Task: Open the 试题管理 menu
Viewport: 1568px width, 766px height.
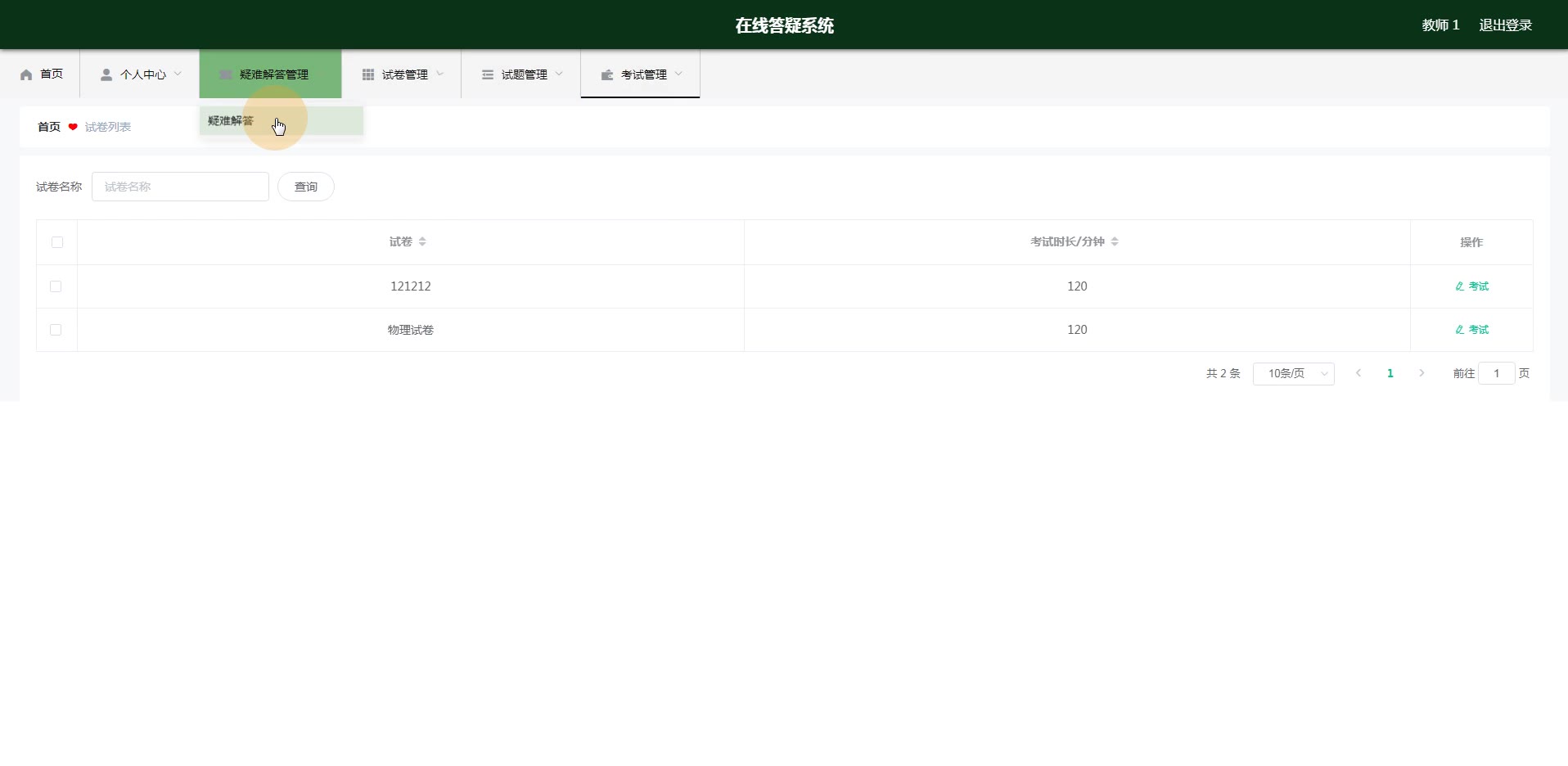Action: pos(521,74)
